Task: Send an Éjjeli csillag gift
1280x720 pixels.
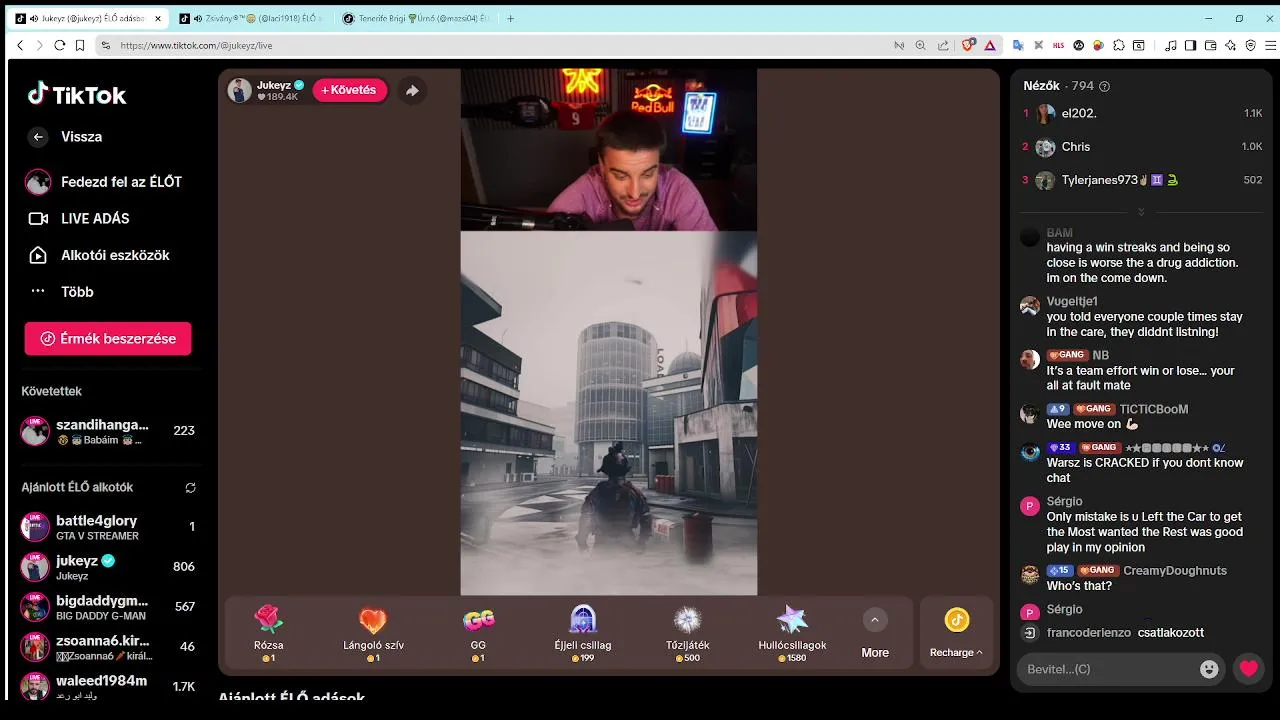Action: [583, 633]
